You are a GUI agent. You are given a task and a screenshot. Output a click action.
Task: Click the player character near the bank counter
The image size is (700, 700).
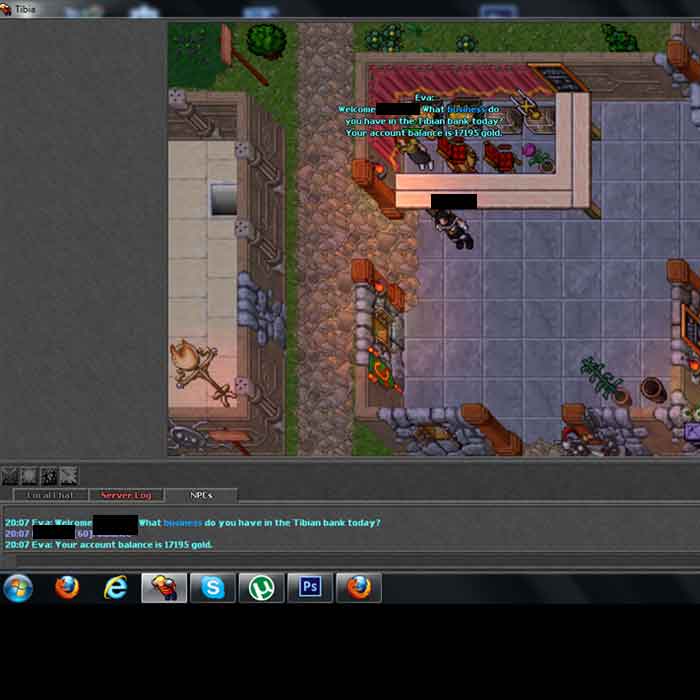[x=455, y=230]
